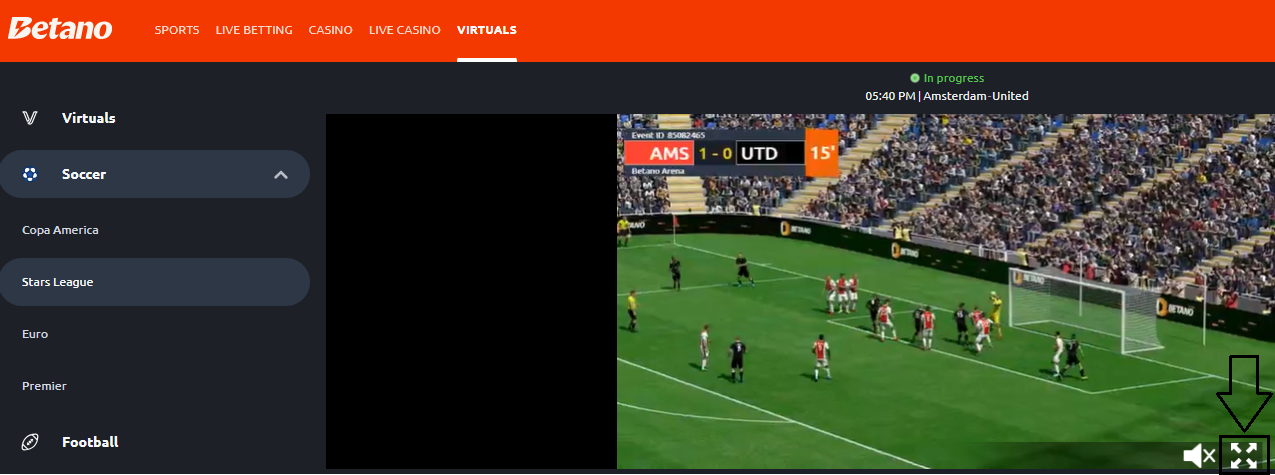1275x475 pixels.
Task: Click the Betano logo
Action: 60,29
